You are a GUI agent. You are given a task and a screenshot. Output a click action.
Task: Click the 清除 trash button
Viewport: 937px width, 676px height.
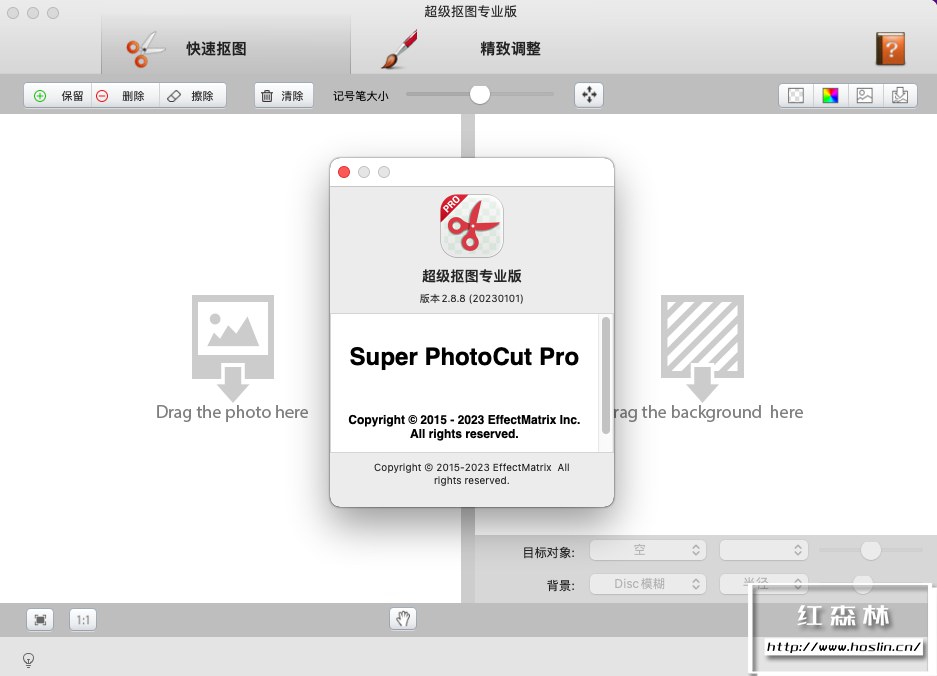pyautogui.click(x=284, y=96)
